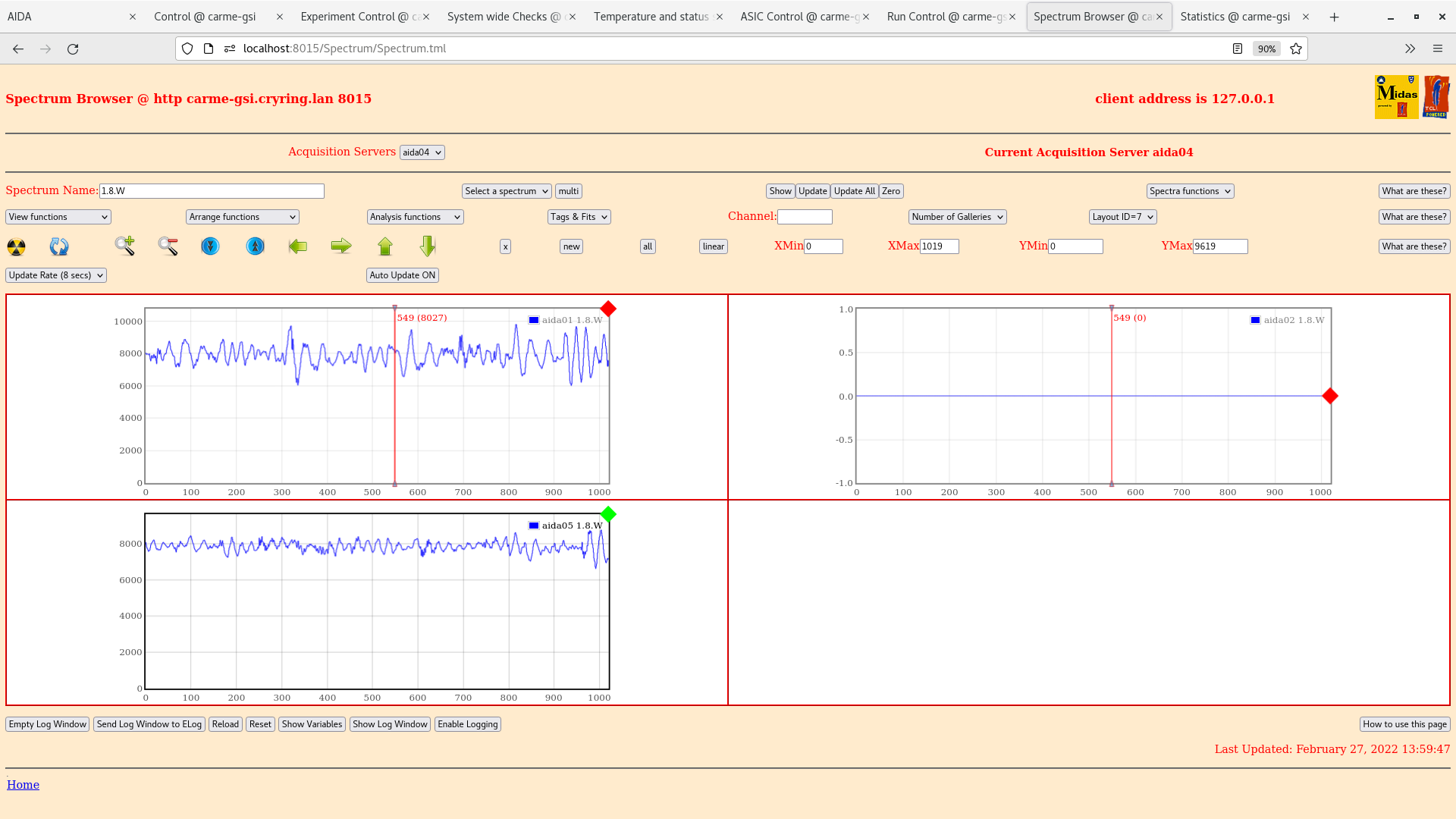This screenshot has height=819, width=1456.
Task: Expand the Analysis functions dropdown
Action: click(x=416, y=217)
